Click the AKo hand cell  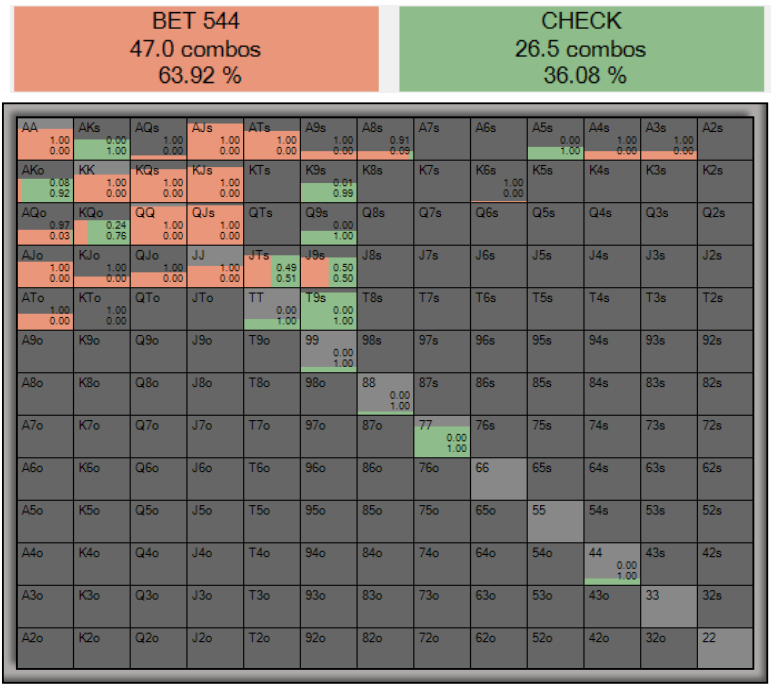tap(45, 181)
